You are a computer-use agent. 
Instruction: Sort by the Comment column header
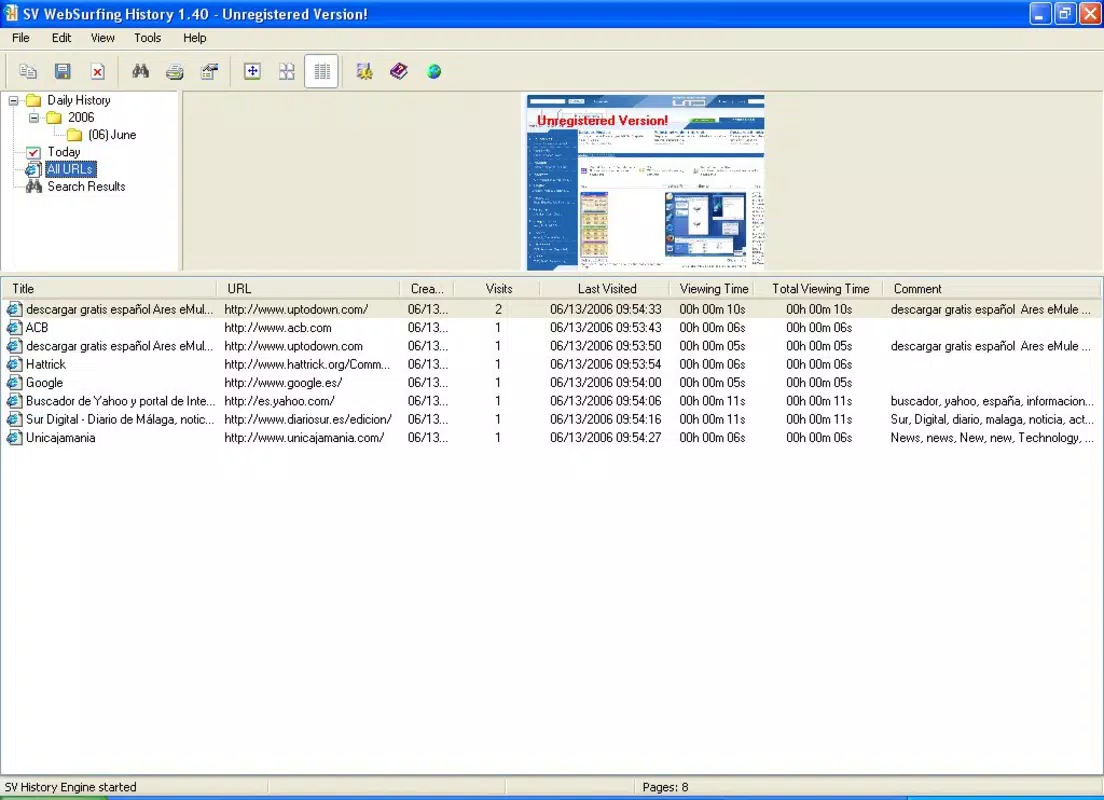991,289
